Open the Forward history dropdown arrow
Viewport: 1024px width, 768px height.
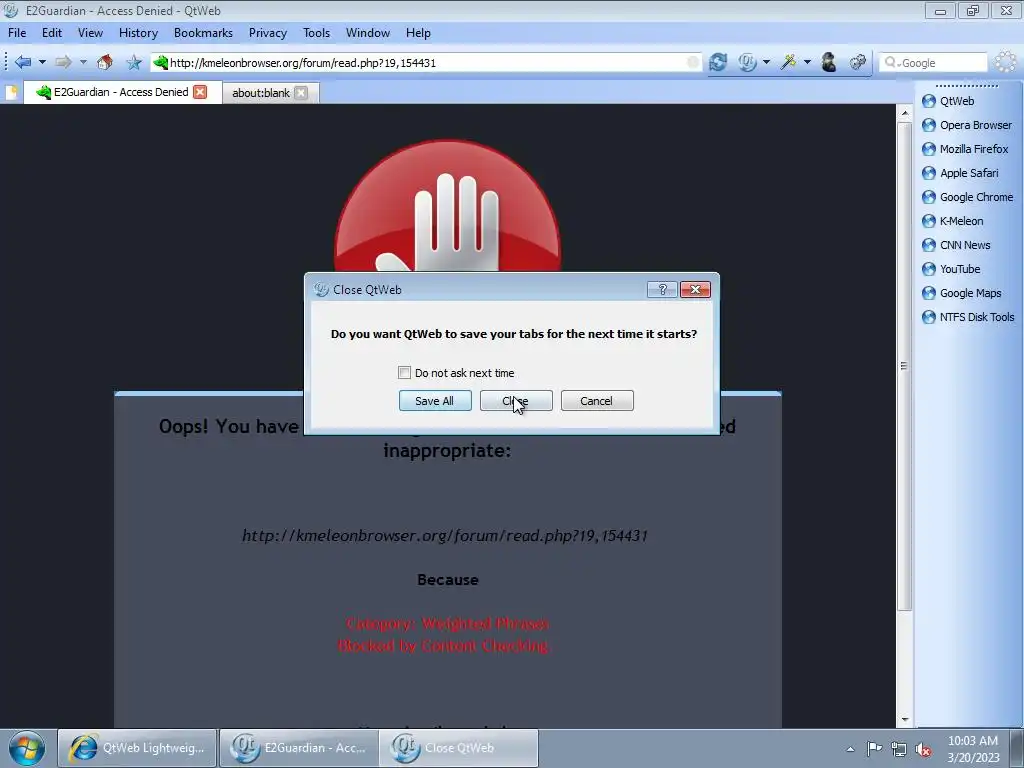click(83, 62)
